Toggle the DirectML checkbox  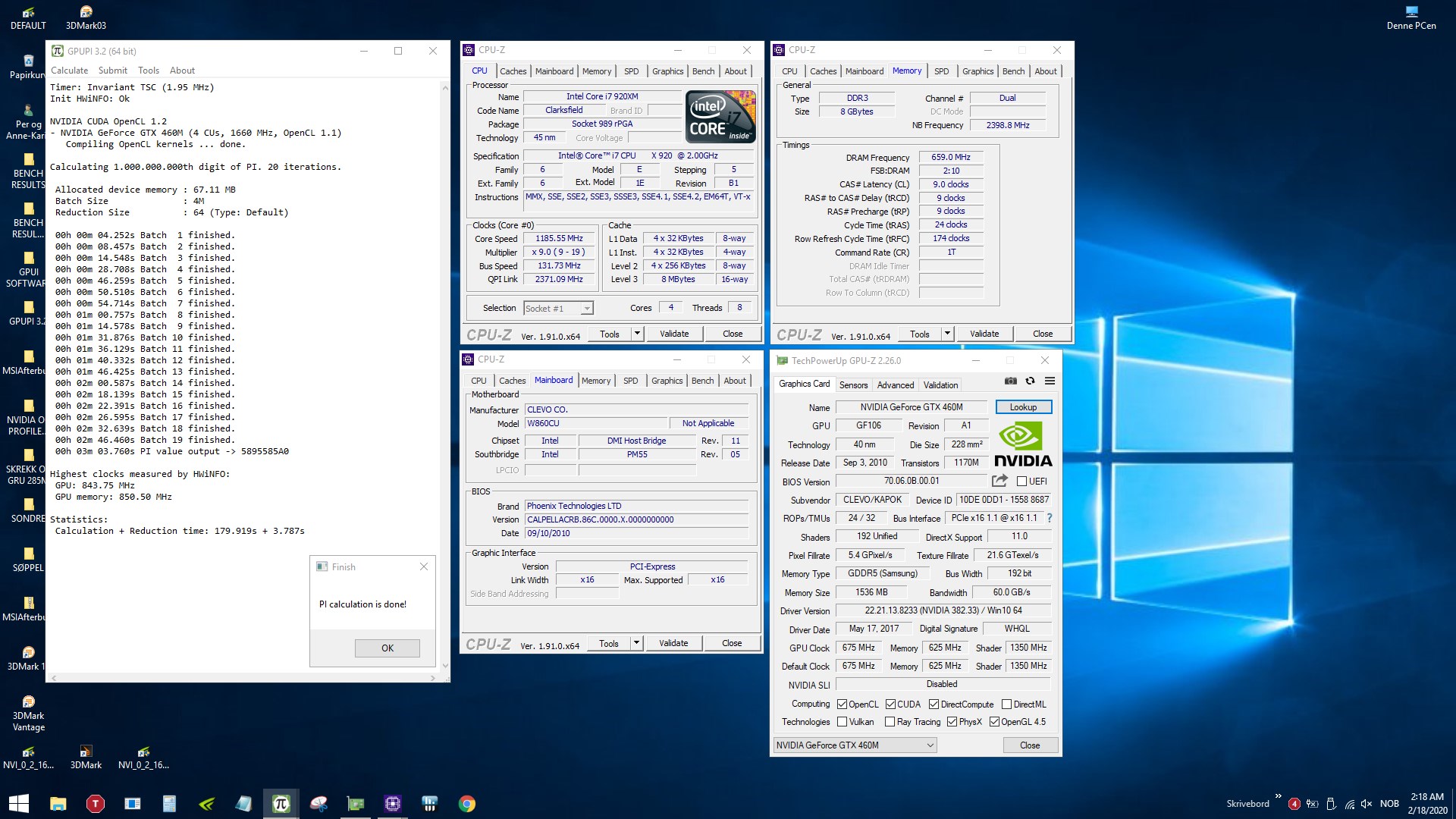click(x=1006, y=704)
